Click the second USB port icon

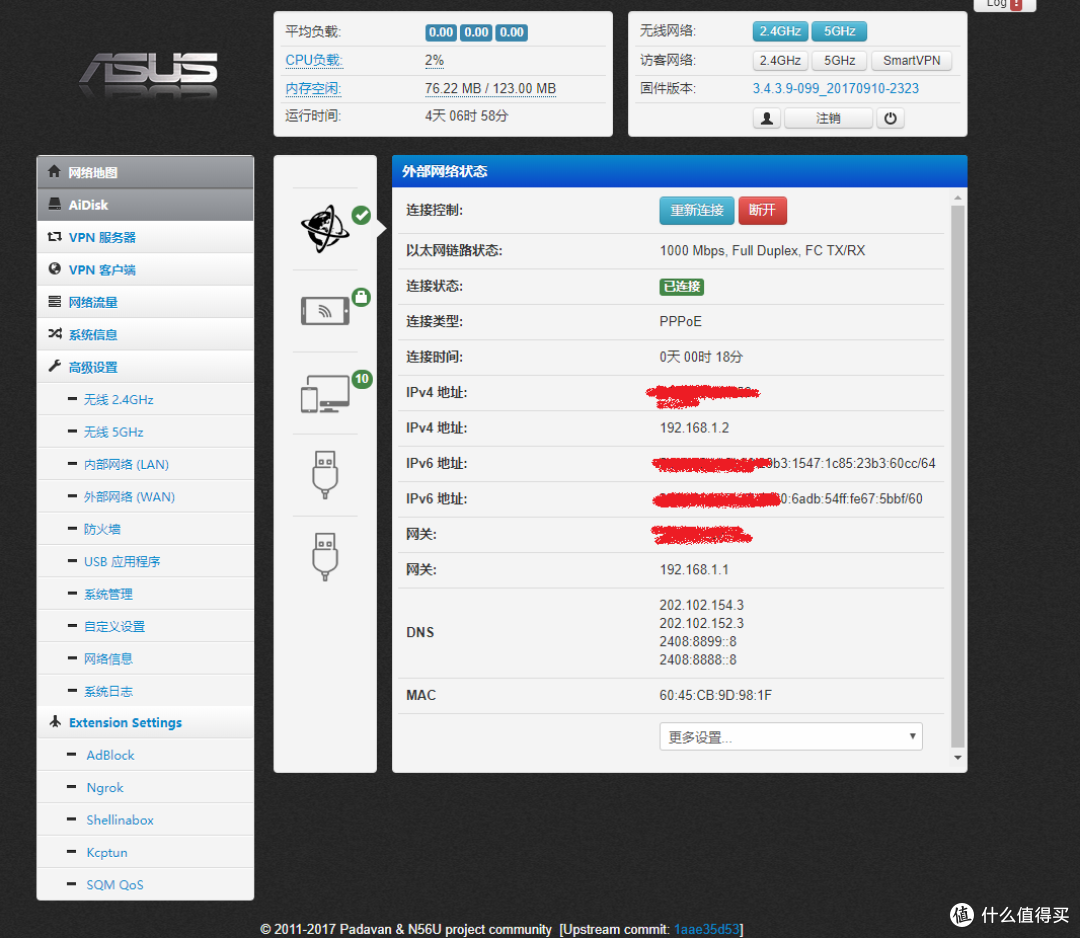[325, 556]
